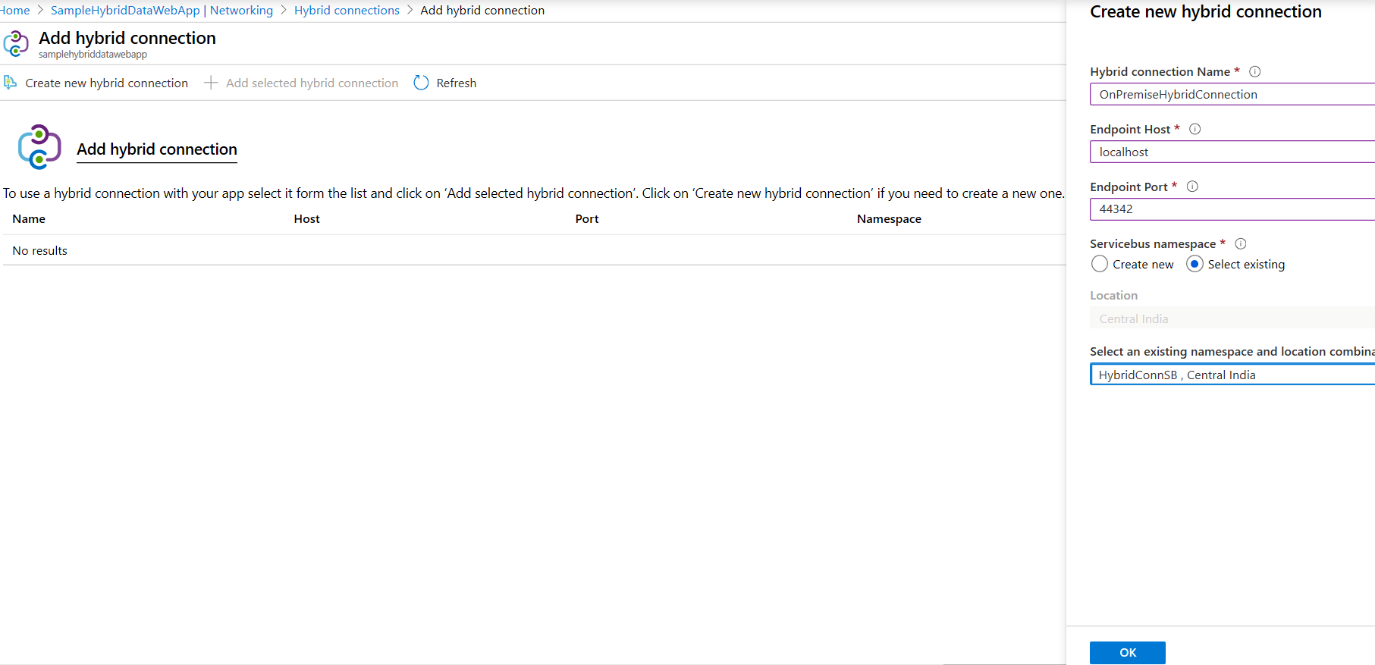Click the create new hybrid connection toolbar icon

click(x=10, y=83)
